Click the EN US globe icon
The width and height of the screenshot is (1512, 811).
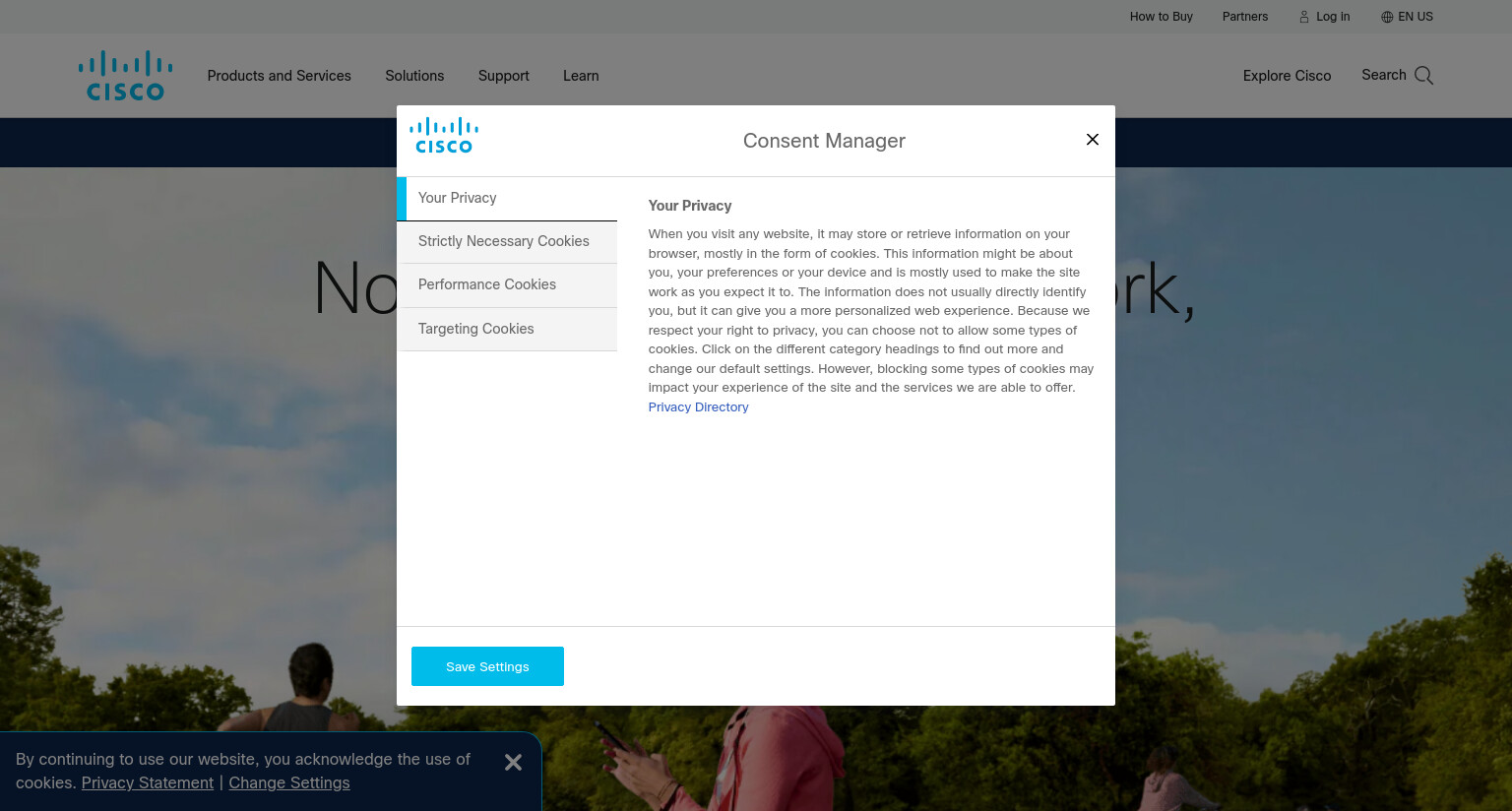click(x=1387, y=17)
